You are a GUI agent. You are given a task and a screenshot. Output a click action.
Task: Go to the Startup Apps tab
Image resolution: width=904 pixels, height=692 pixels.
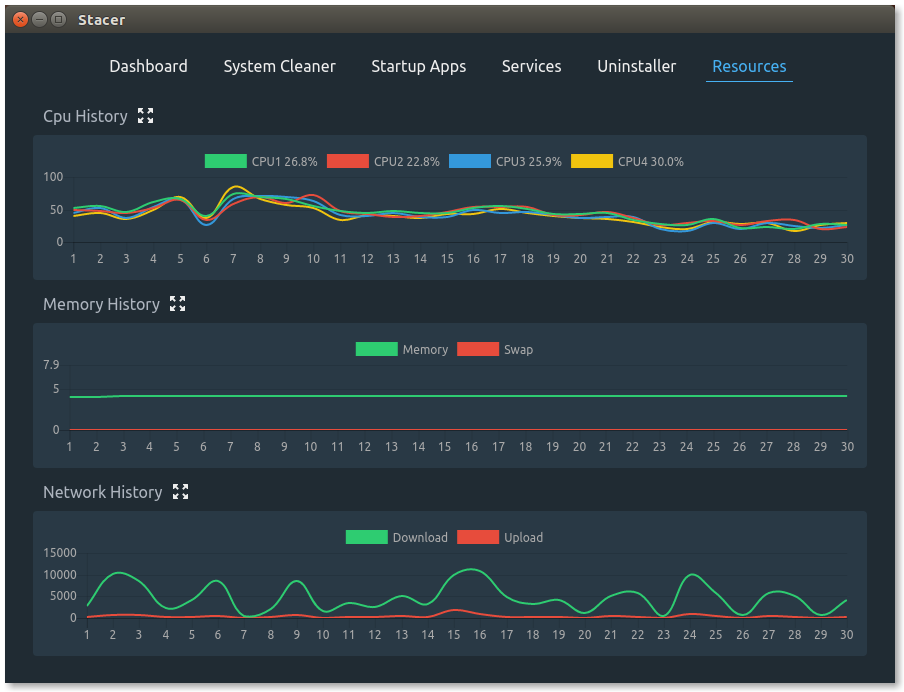pyautogui.click(x=418, y=66)
